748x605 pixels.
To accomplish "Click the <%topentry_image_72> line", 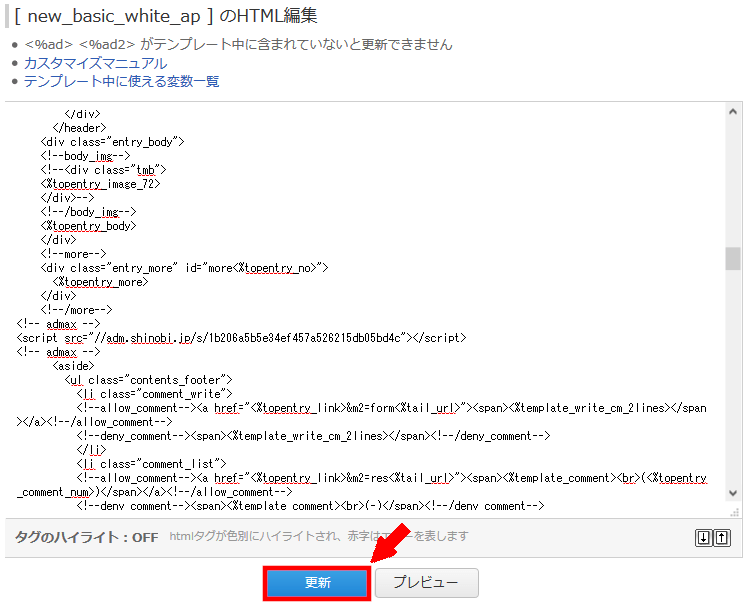I will pyautogui.click(x=101, y=184).
